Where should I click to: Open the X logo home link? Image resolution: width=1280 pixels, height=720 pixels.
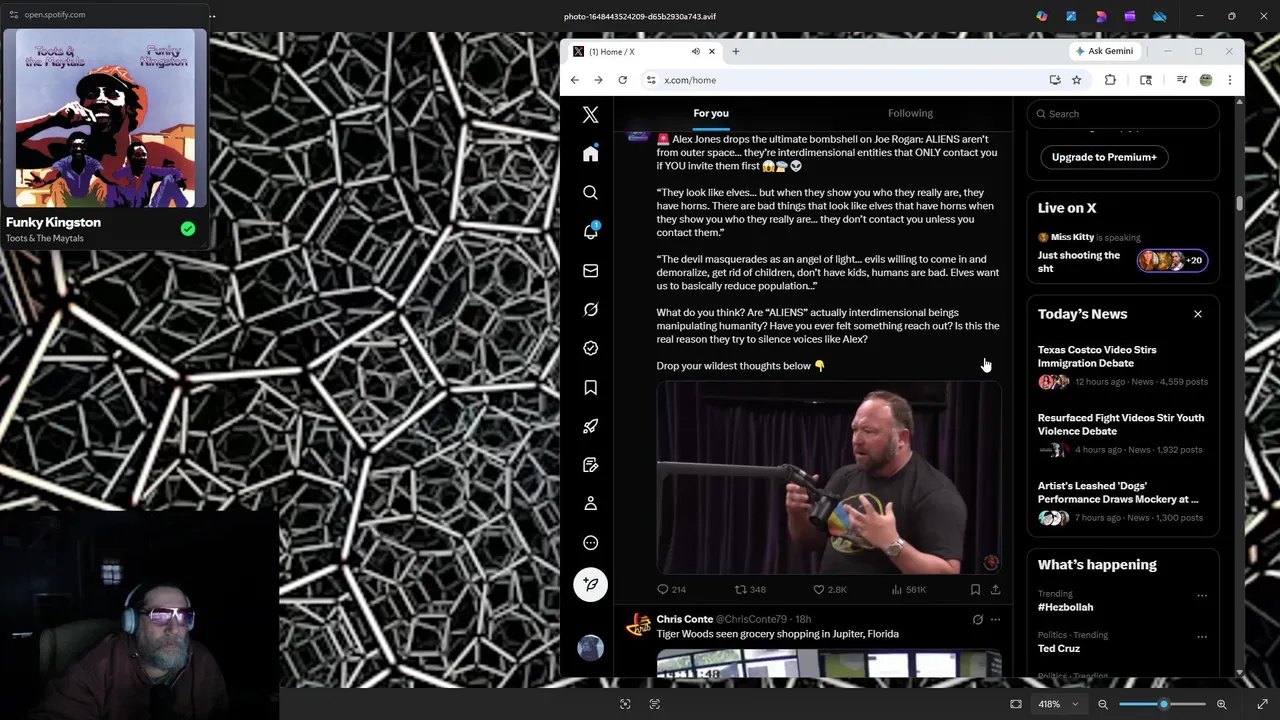pos(590,115)
